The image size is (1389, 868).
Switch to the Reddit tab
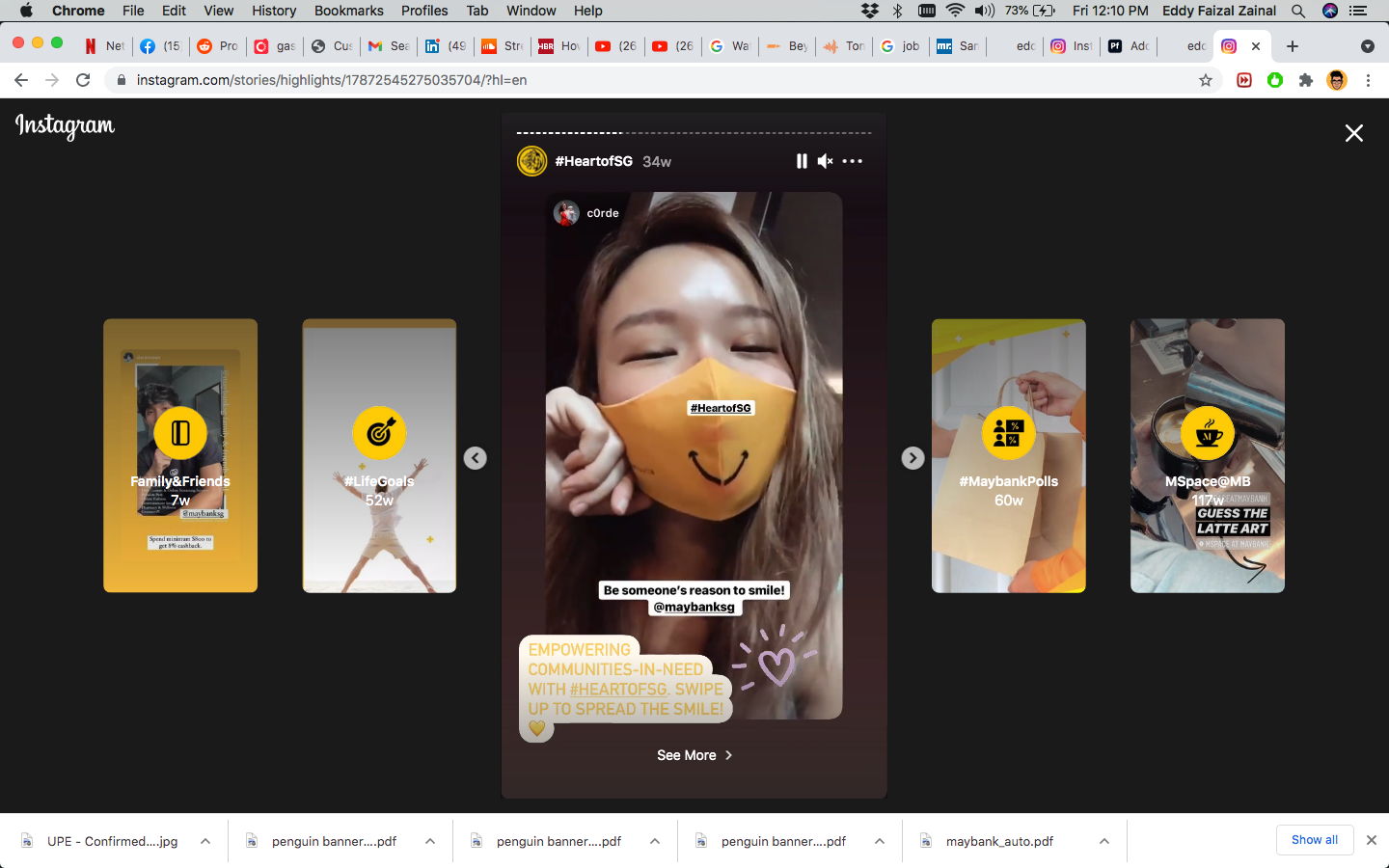point(217,46)
